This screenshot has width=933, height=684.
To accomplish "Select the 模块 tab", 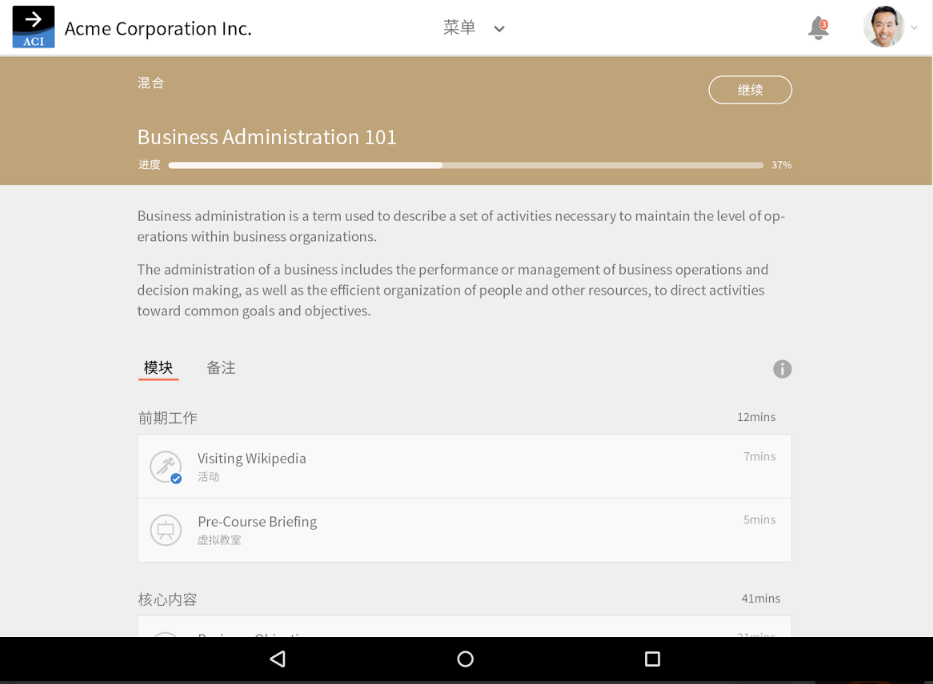I will [x=158, y=367].
